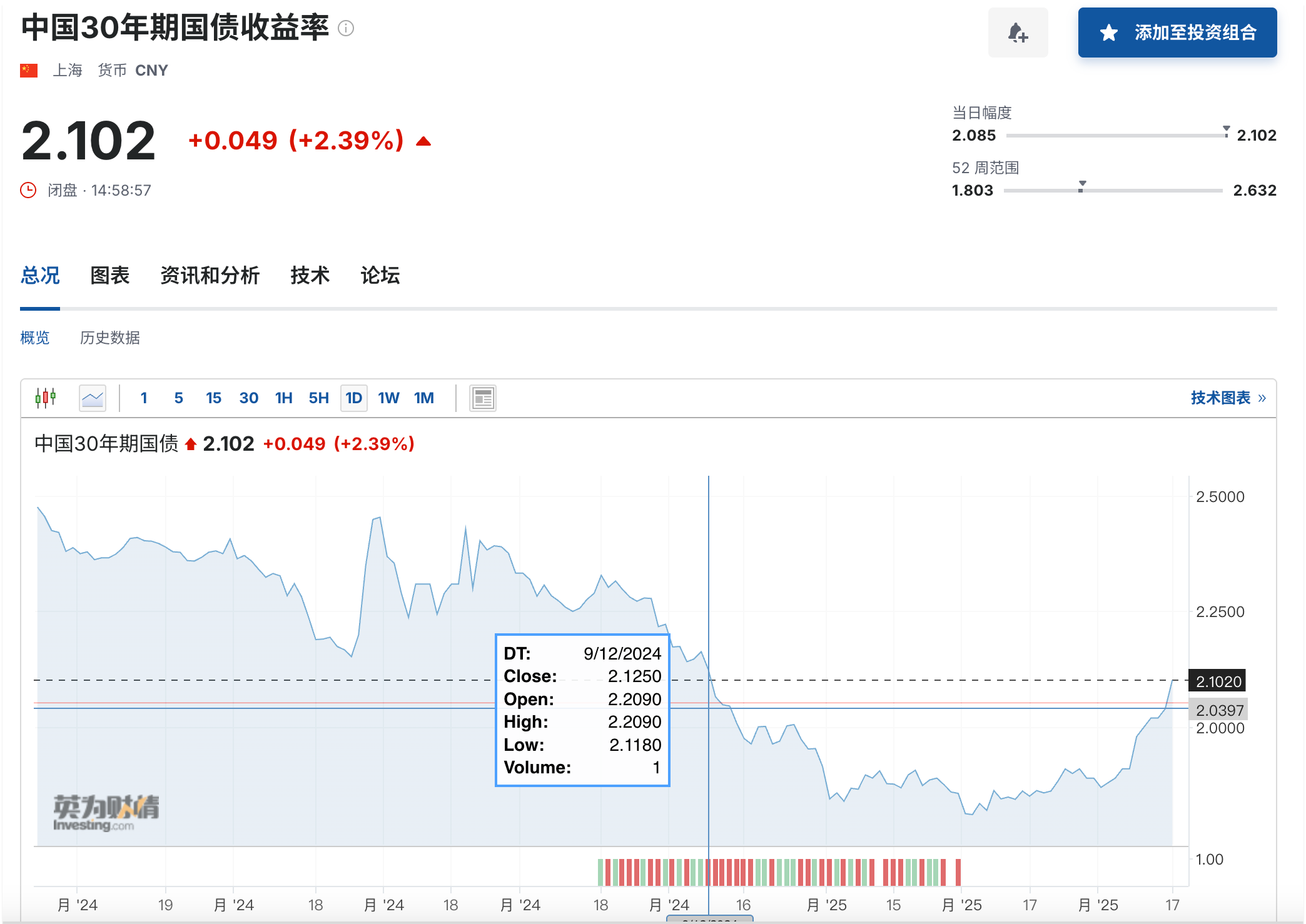Click the star icon on portfolio button
The height and width of the screenshot is (924, 1306).
coord(1109,33)
